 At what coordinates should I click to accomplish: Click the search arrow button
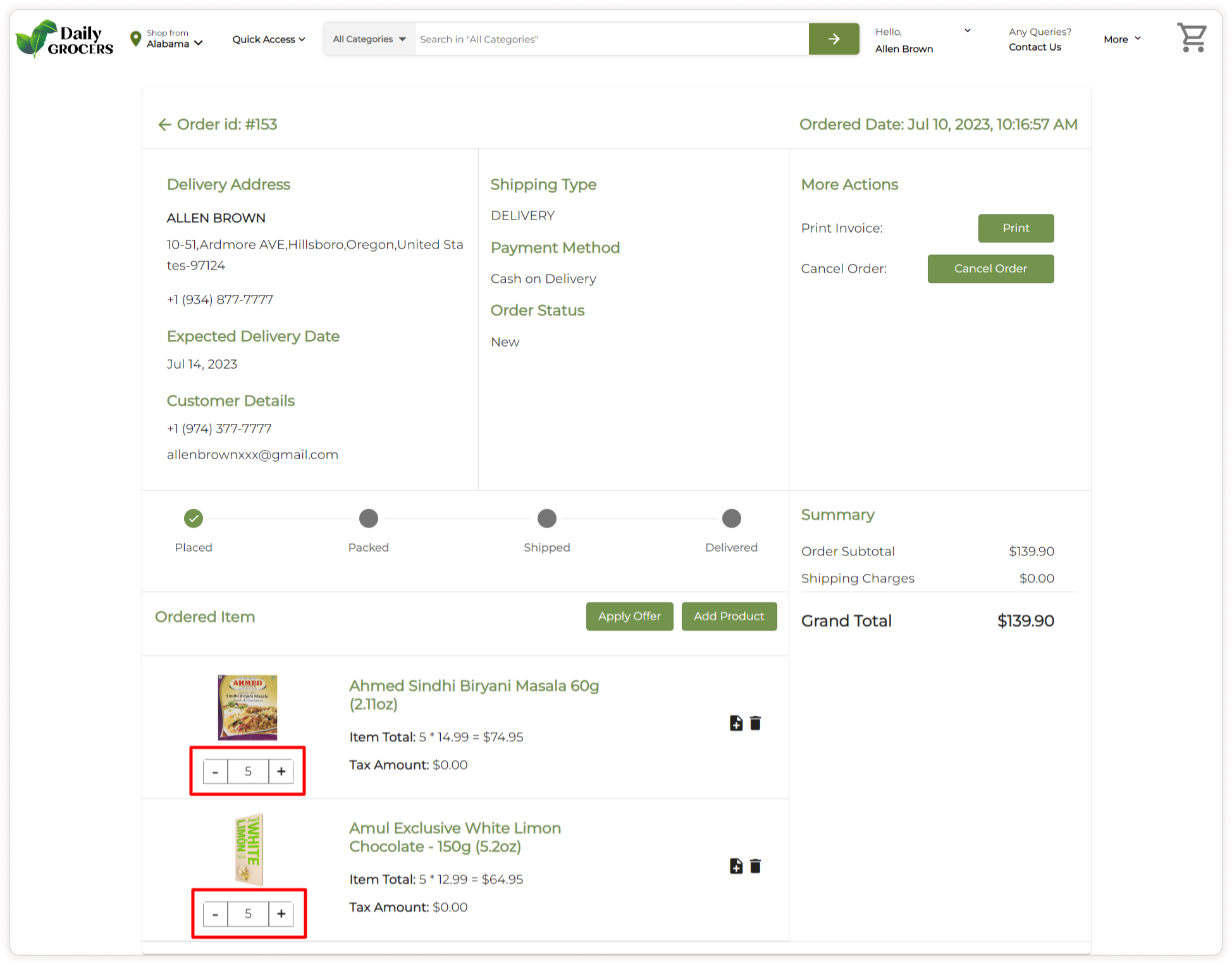tap(834, 39)
